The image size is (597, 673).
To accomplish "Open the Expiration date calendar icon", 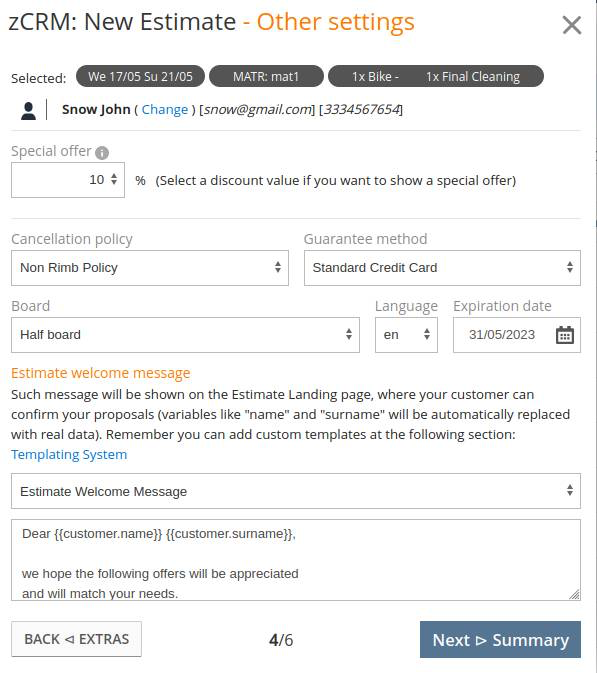I will pos(564,335).
